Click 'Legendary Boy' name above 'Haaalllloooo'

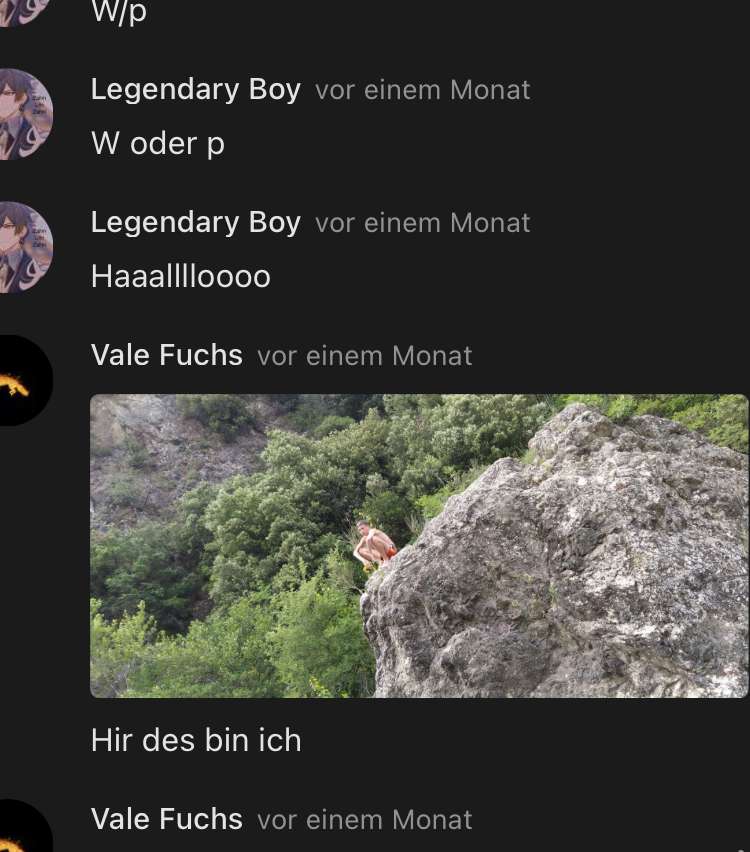coord(196,223)
